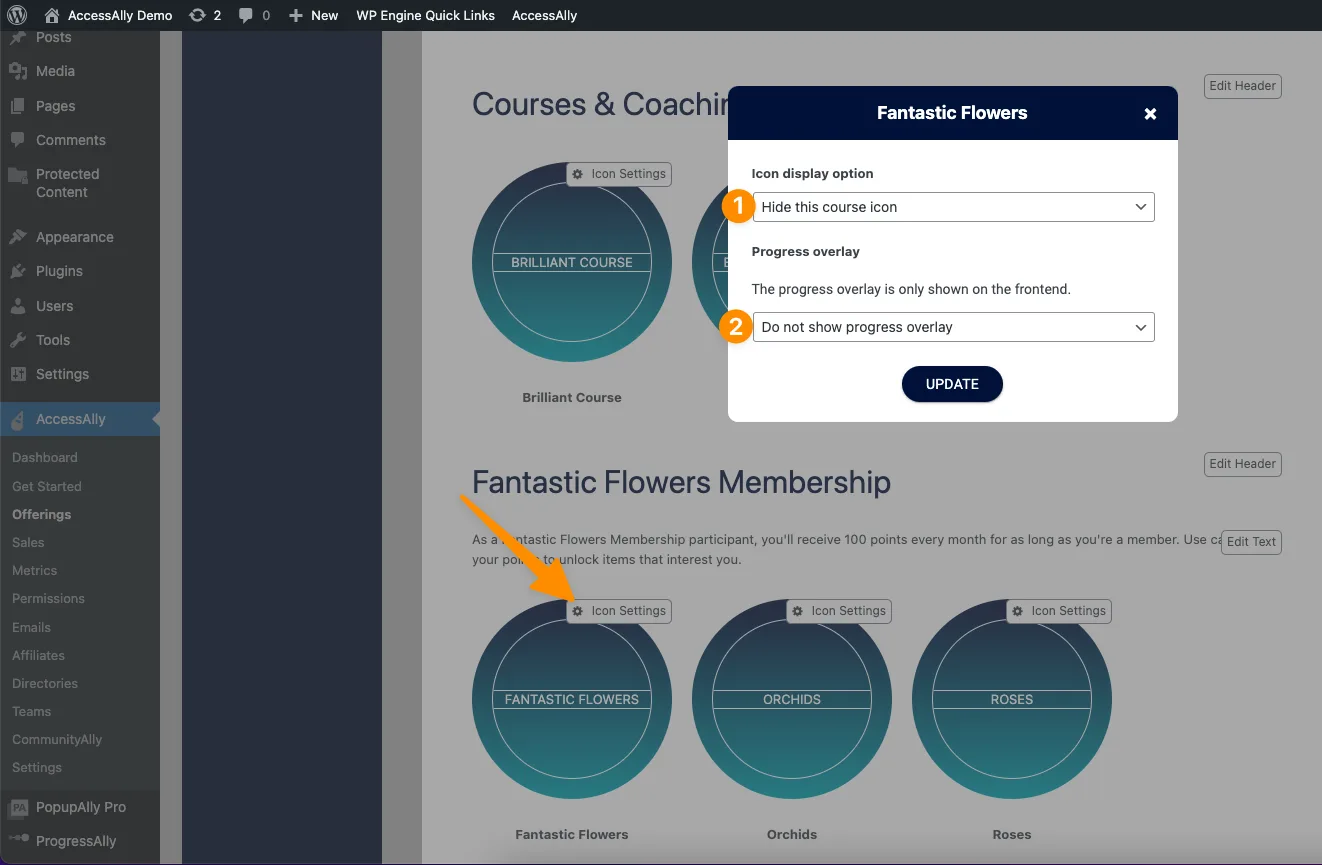Screen dimensions: 1322x865
Task: Click gear icon on Orchids Icon Settings
Action: [798, 611]
